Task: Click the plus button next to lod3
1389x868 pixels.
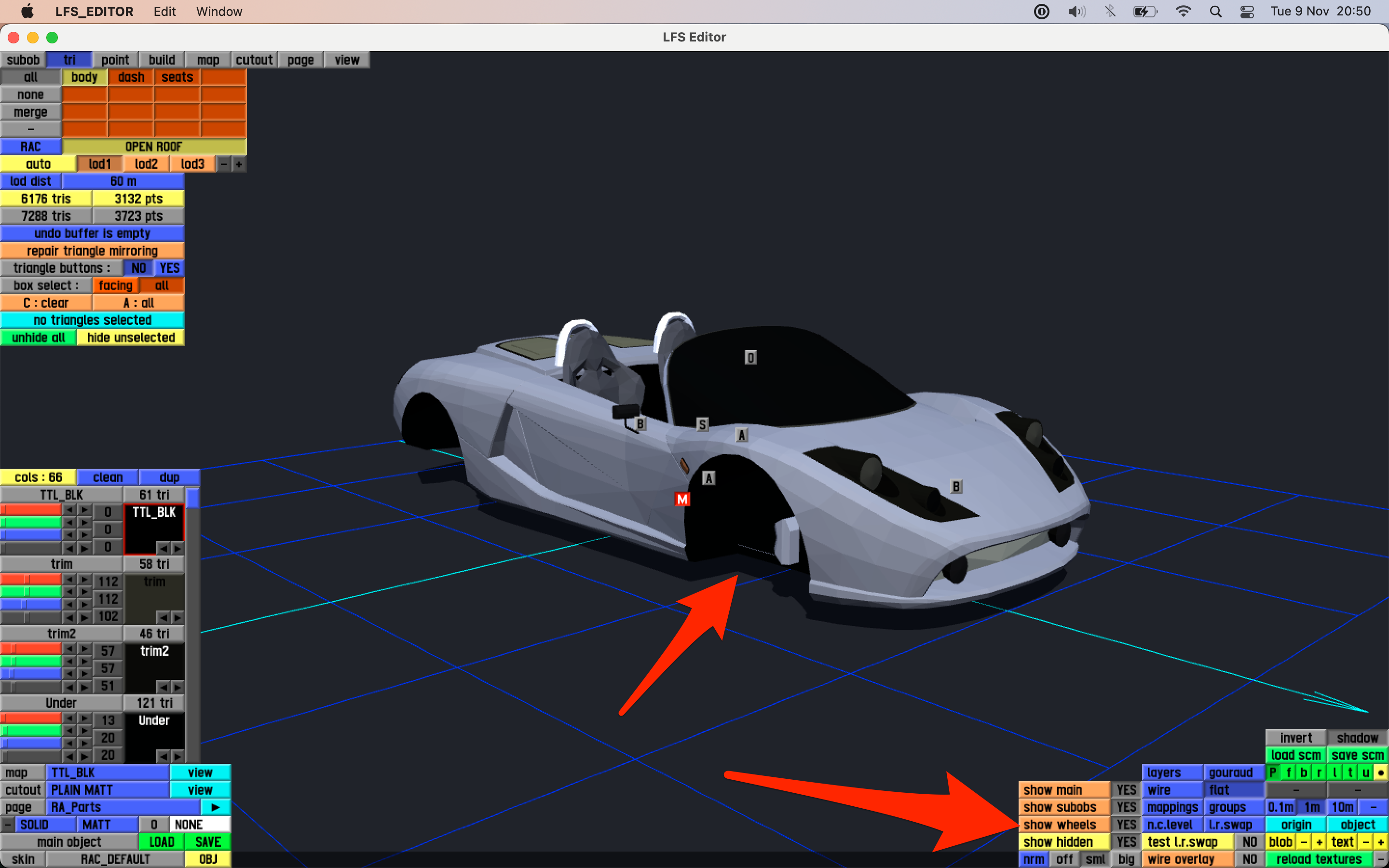Action: (x=239, y=164)
